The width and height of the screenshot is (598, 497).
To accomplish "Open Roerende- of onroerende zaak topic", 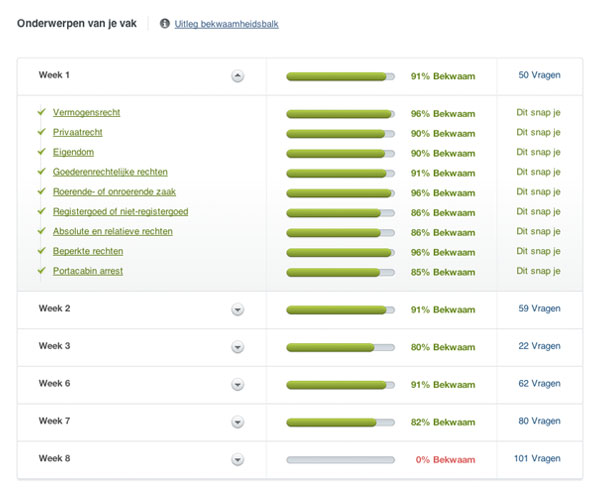I will point(114,192).
